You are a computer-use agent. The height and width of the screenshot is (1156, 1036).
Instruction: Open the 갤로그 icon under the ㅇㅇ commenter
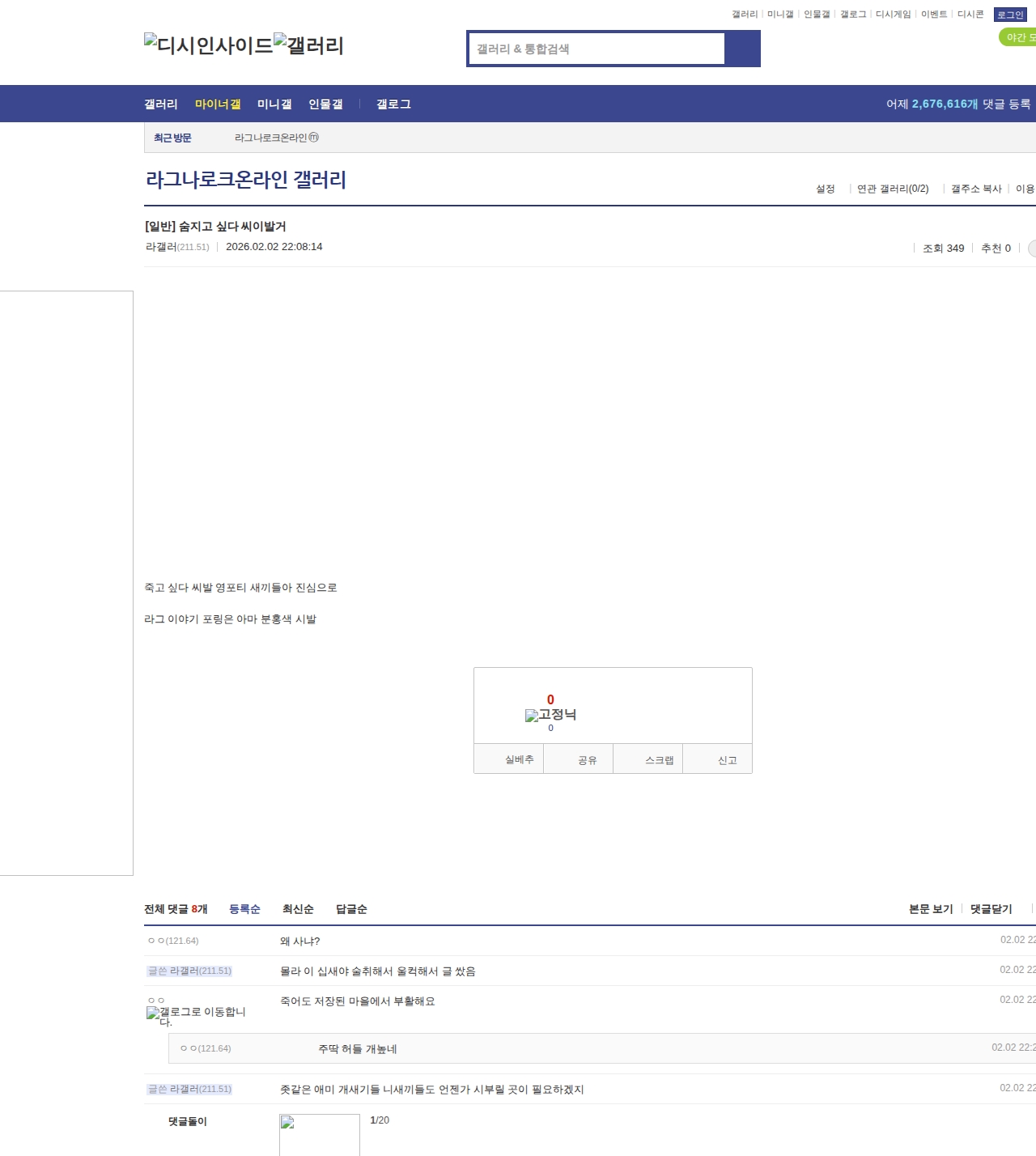click(x=195, y=1016)
